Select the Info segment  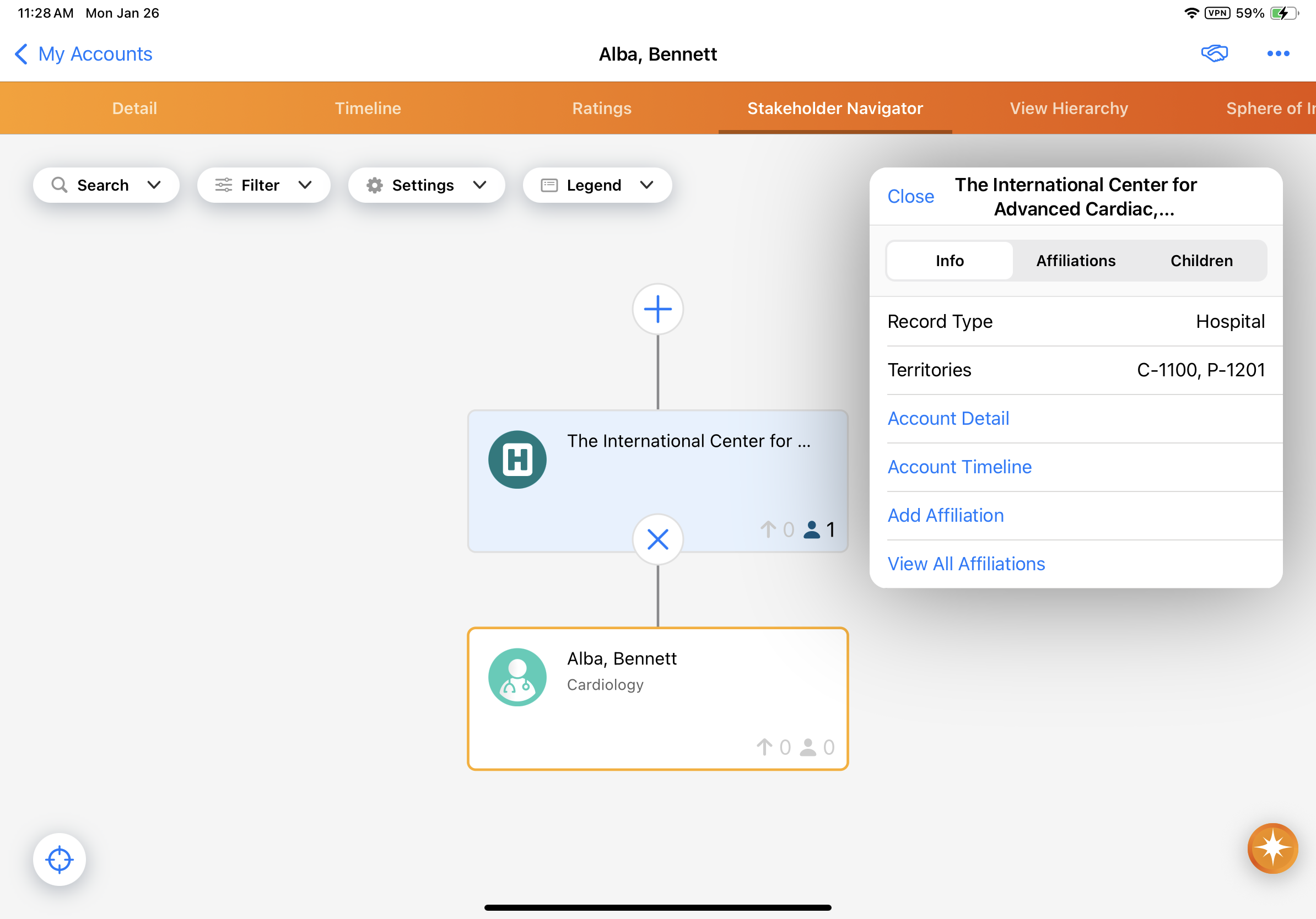click(x=949, y=261)
